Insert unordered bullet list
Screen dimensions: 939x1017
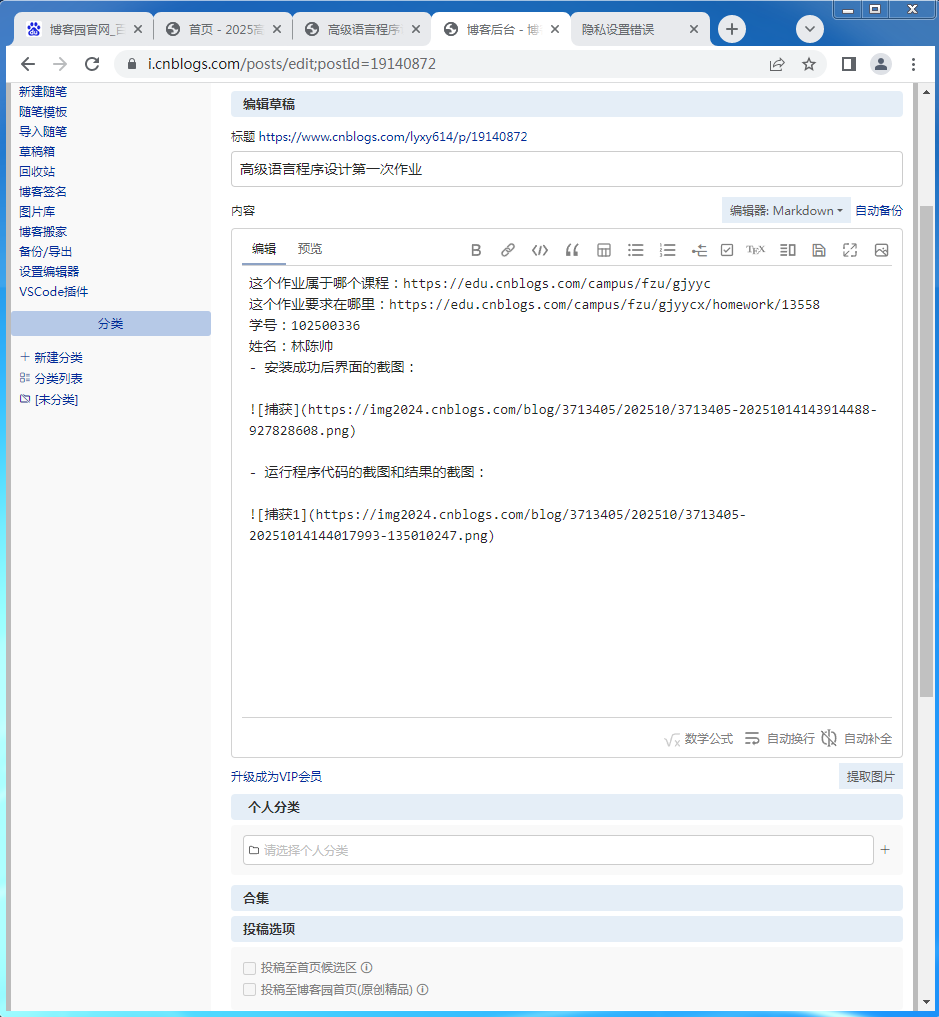tap(636, 250)
